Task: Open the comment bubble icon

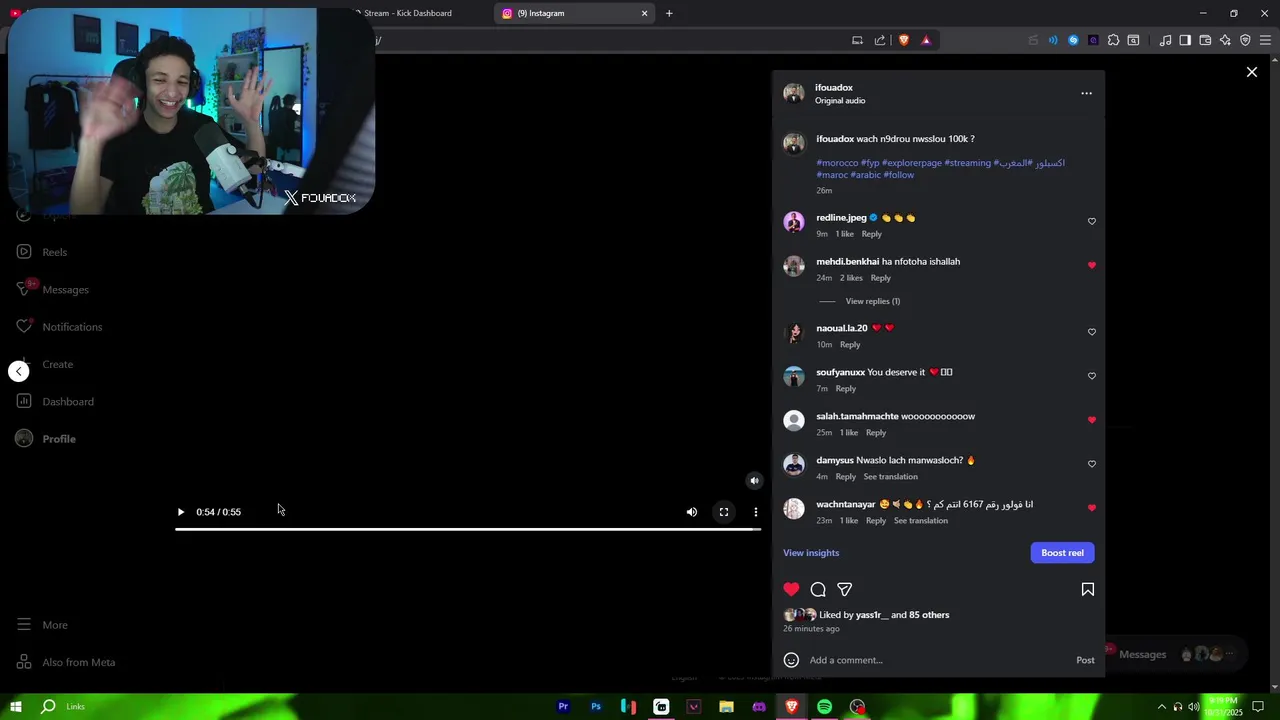Action: (x=818, y=589)
